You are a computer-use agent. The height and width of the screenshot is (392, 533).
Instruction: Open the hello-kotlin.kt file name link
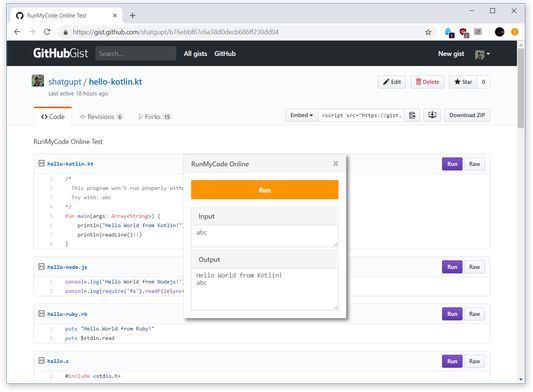(70, 164)
